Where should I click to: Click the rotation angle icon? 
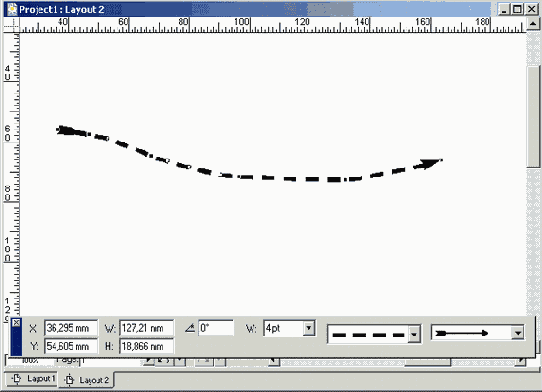(x=190, y=328)
